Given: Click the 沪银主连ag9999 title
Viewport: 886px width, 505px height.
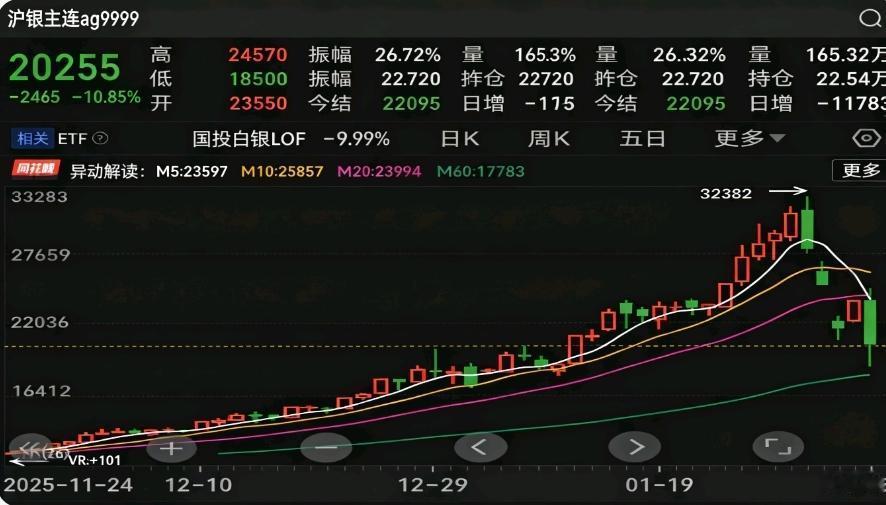Looking at the screenshot, I should (73, 18).
